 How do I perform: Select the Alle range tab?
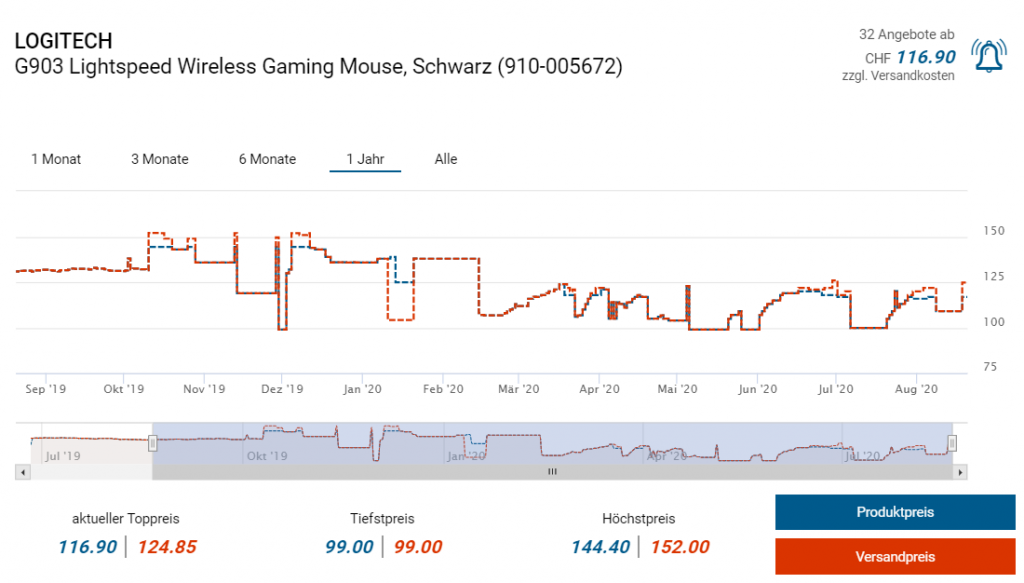coord(446,159)
